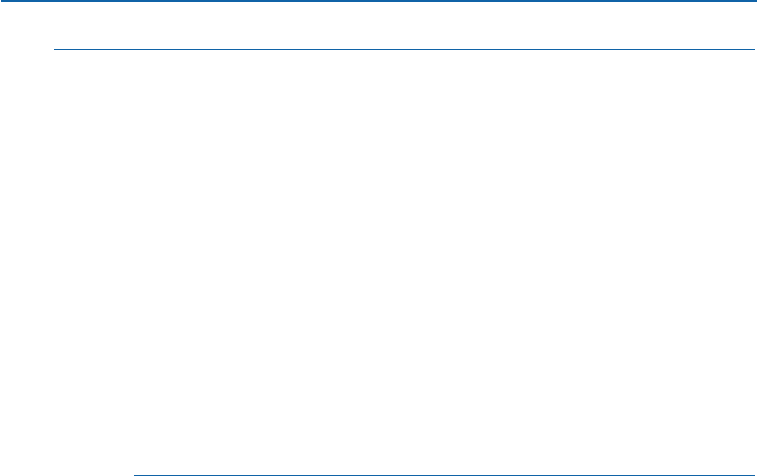The image size is (757, 476).
Task: Click empty area just below gray divider
Action: point(400,65)
